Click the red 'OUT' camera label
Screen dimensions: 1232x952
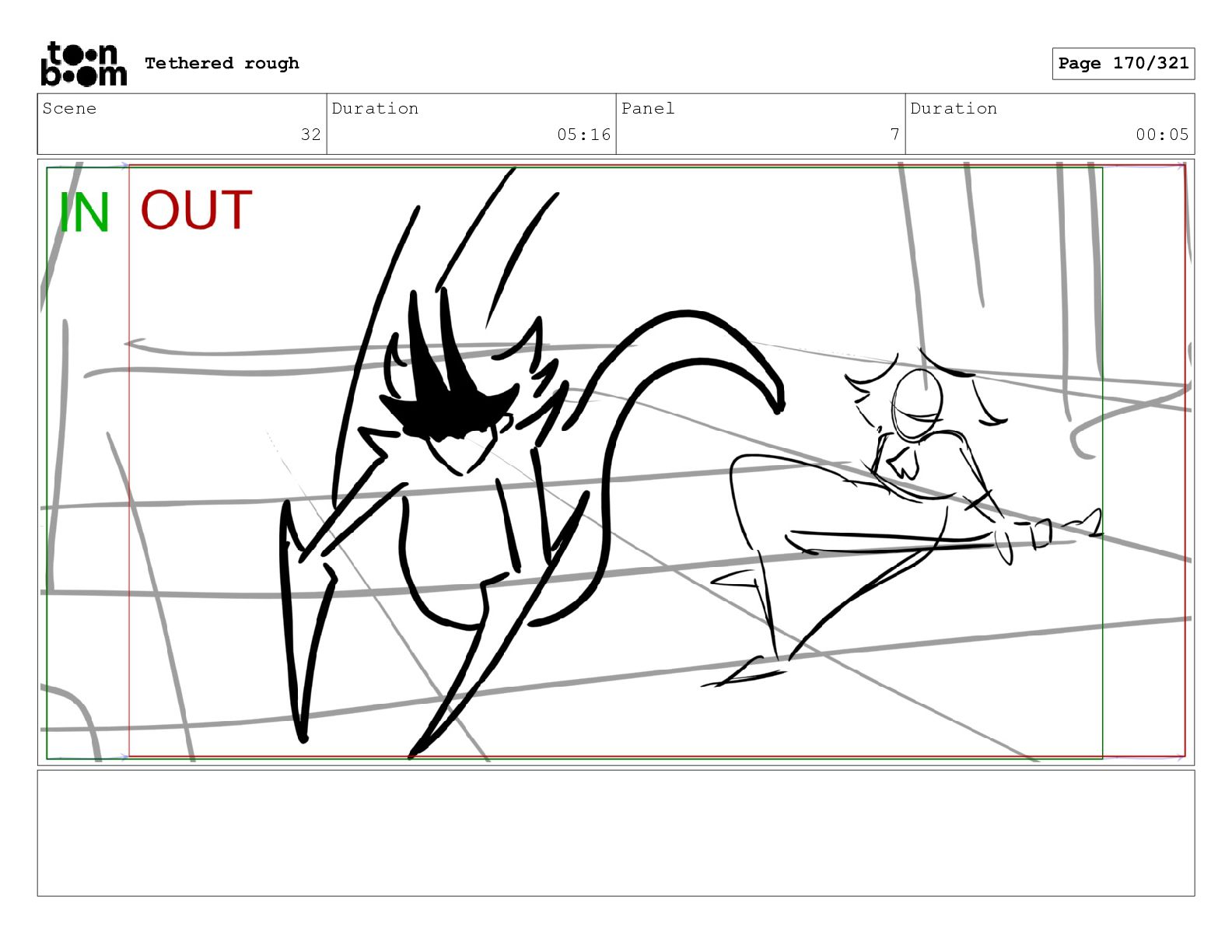point(196,210)
